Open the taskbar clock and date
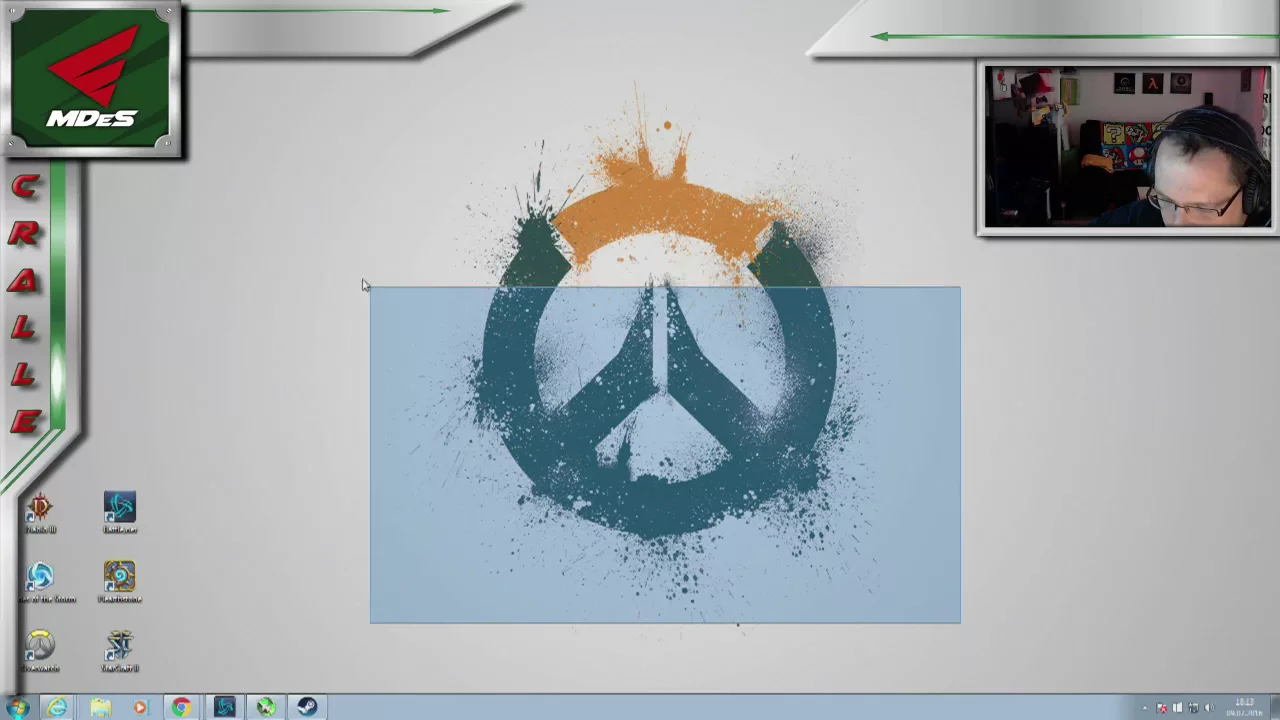This screenshot has height=720, width=1280. click(x=1245, y=708)
